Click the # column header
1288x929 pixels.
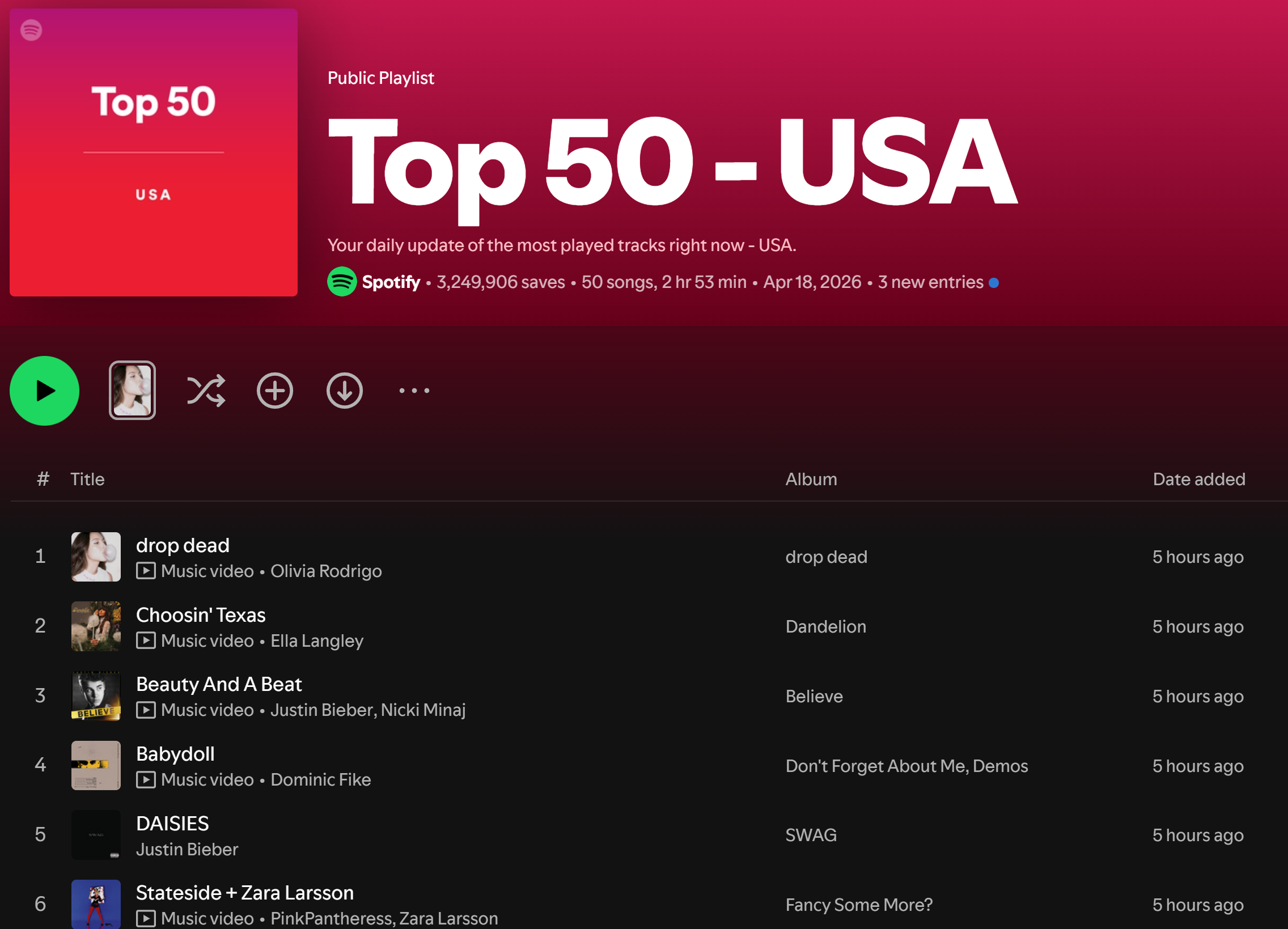click(x=43, y=480)
